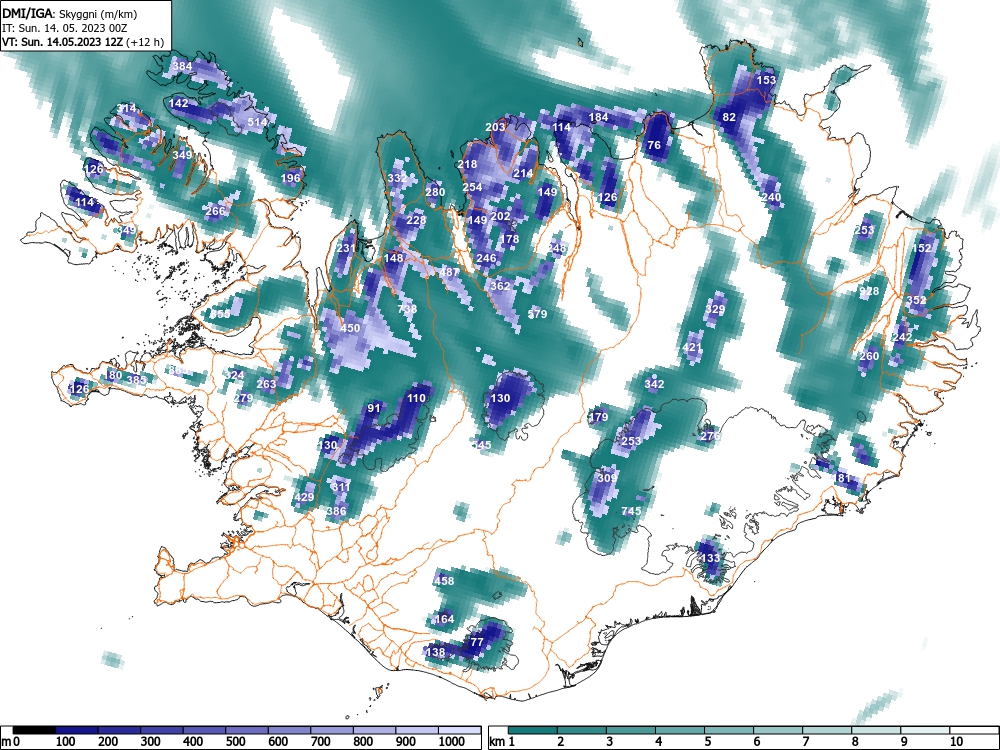Click the visibility value 181 on the map
This screenshot has height=750, width=1000.
[x=841, y=478]
